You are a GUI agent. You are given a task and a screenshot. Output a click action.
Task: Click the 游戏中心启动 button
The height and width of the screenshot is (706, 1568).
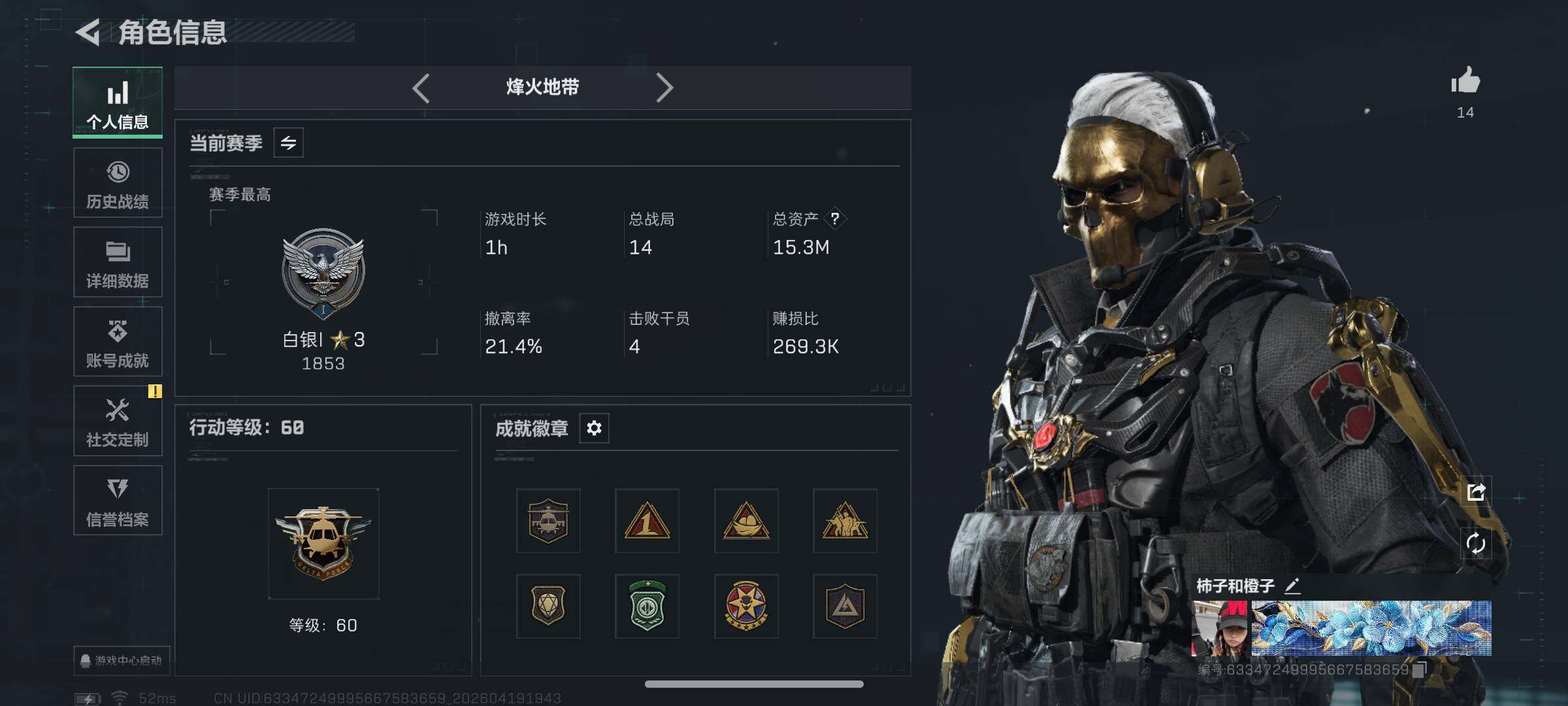(x=122, y=660)
